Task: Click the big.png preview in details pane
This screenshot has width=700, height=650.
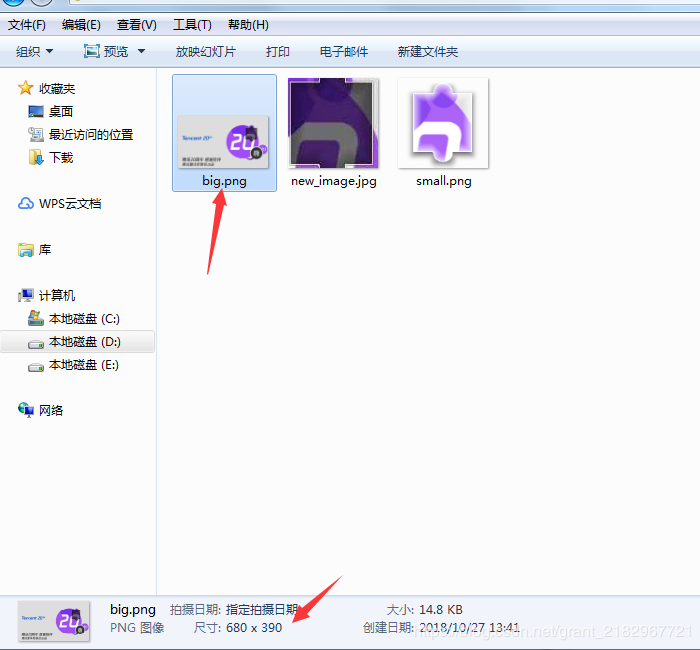Action: click(x=54, y=621)
